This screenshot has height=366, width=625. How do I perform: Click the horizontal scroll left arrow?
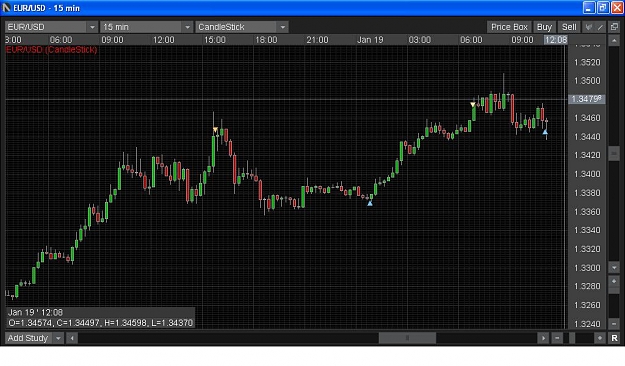point(72,338)
